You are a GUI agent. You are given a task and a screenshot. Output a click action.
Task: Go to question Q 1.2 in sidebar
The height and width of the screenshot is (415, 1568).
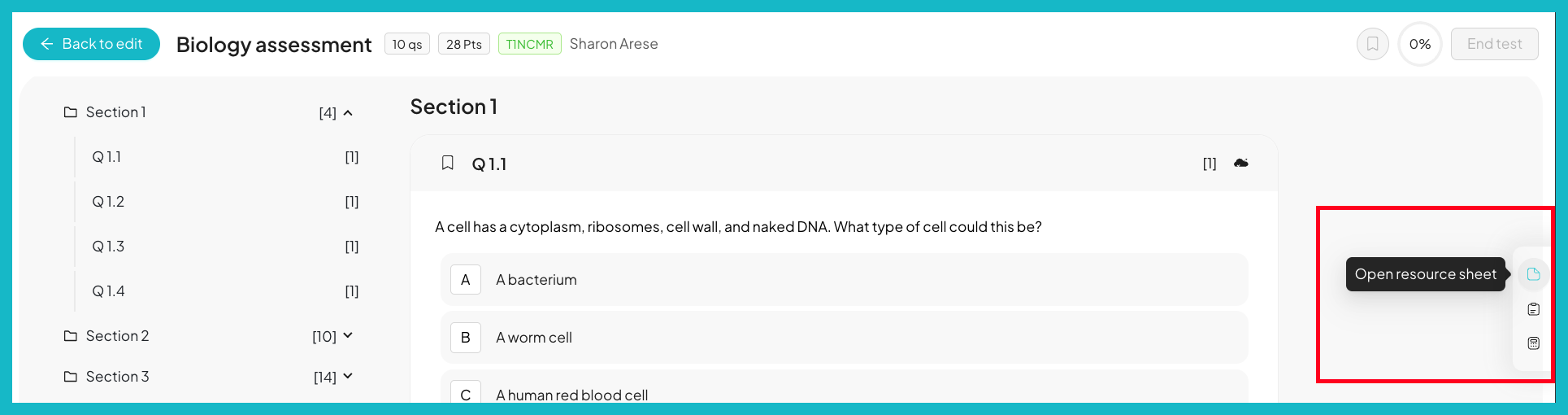click(x=225, y=202)
